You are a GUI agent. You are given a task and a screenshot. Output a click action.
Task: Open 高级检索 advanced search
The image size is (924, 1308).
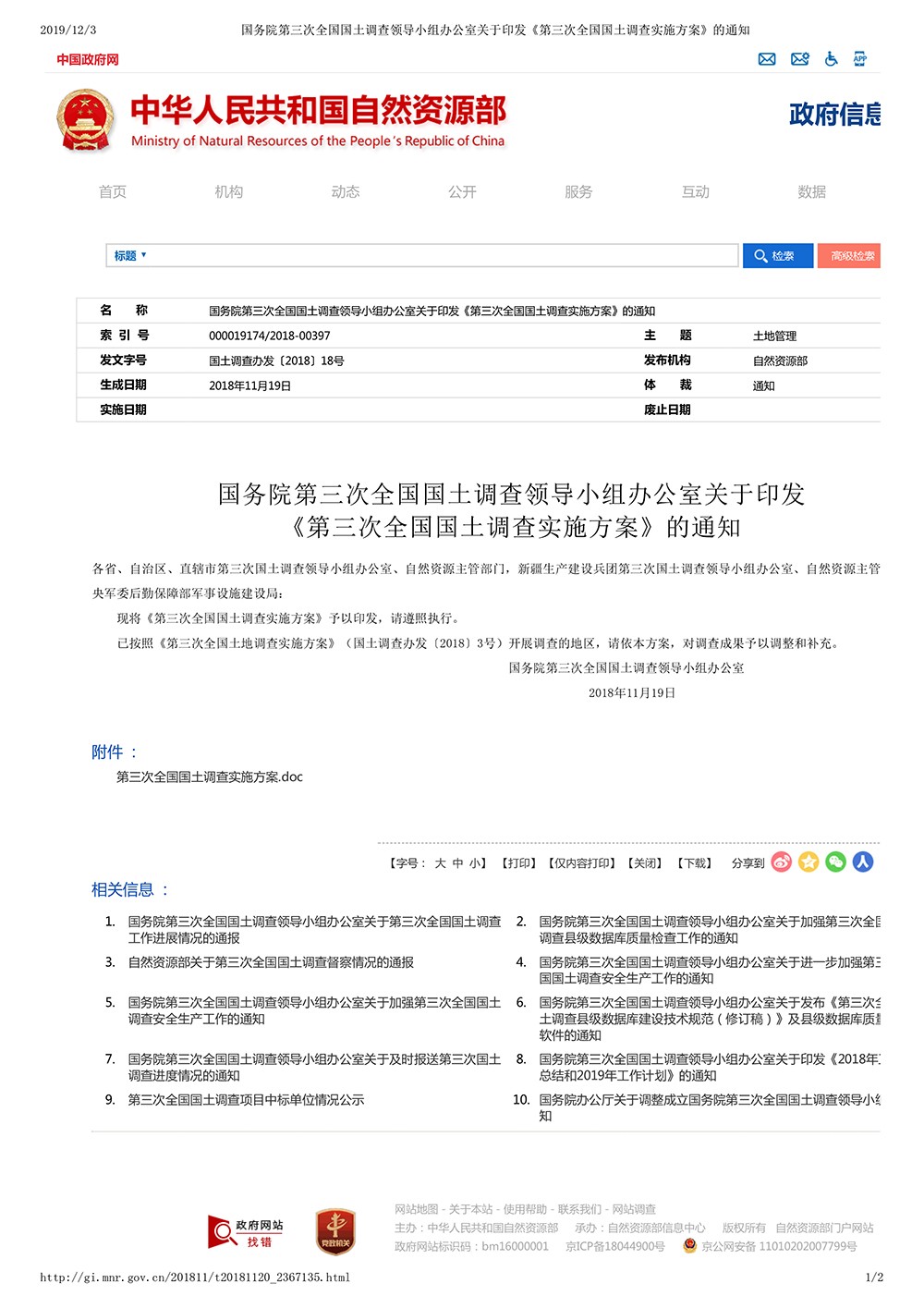(849, 256)
